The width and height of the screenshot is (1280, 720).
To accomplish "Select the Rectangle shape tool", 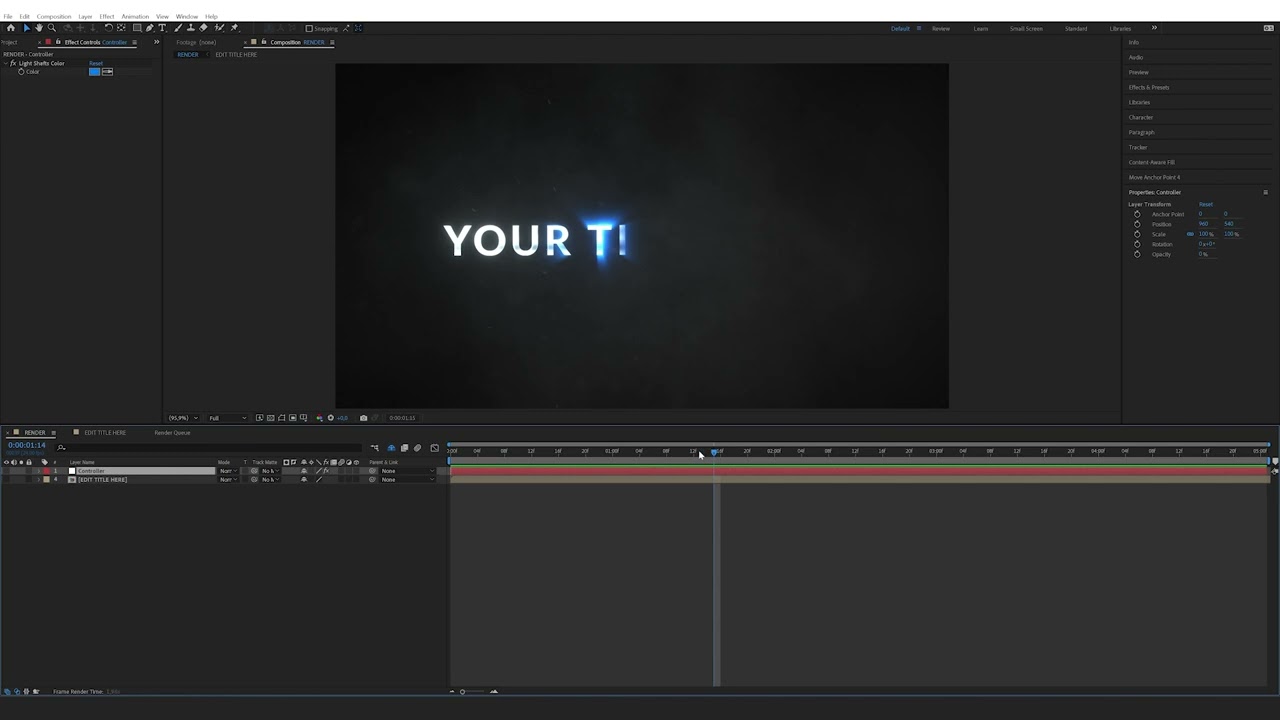I will (137, 28).
